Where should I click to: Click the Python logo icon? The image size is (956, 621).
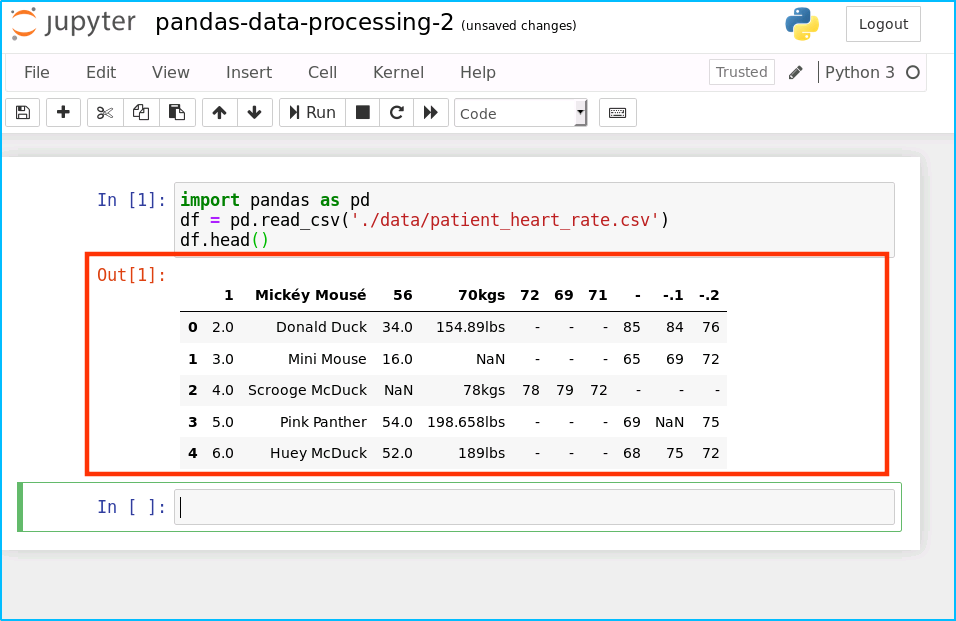point(802,24)
